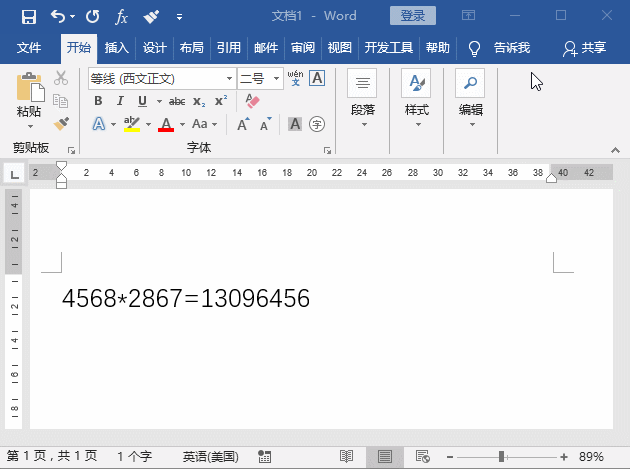Open the 布局 tab
Viewport: 630px width, 469px height.
click(x=192, y=48)
